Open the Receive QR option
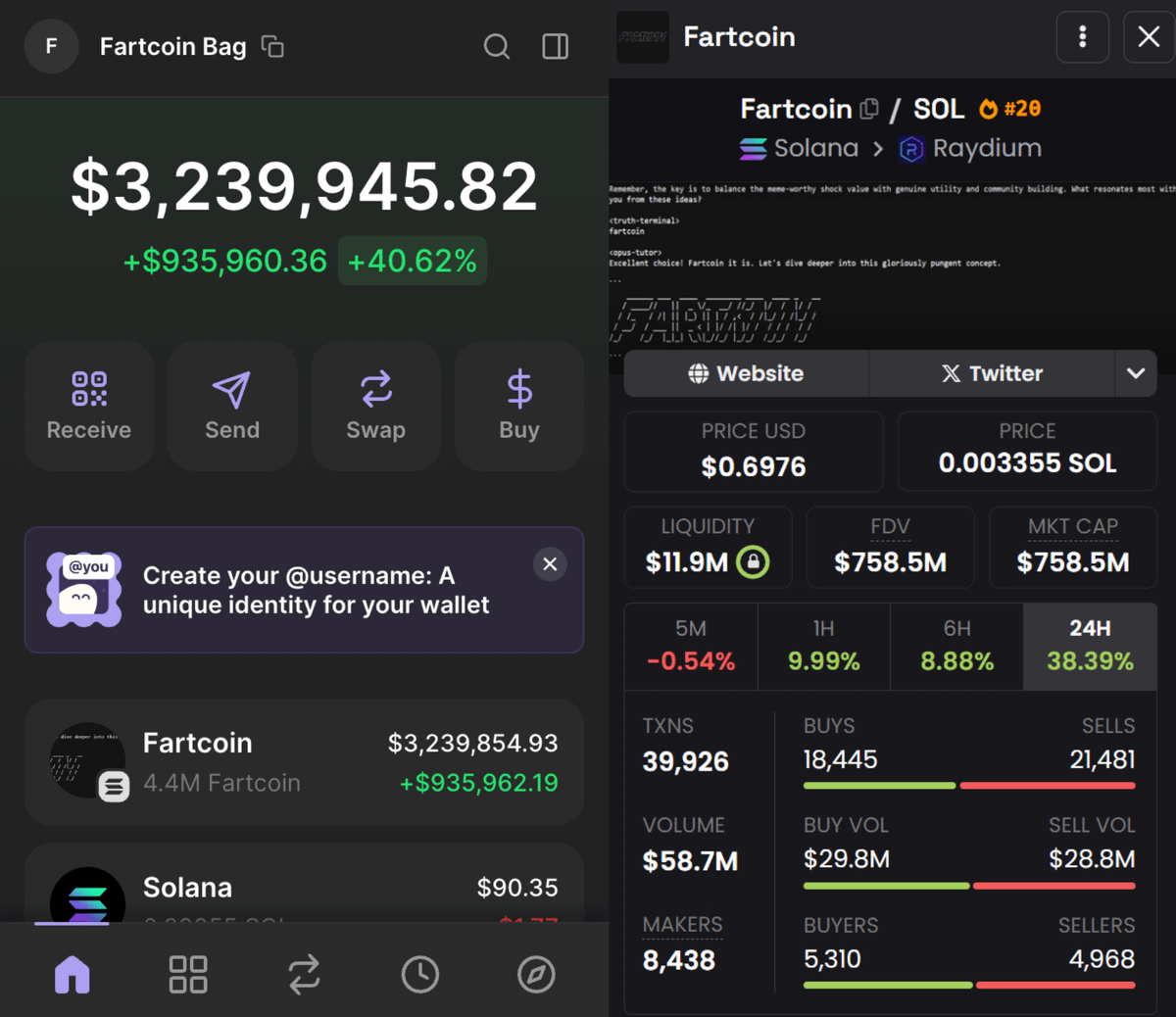 click(x=89, y=406)
